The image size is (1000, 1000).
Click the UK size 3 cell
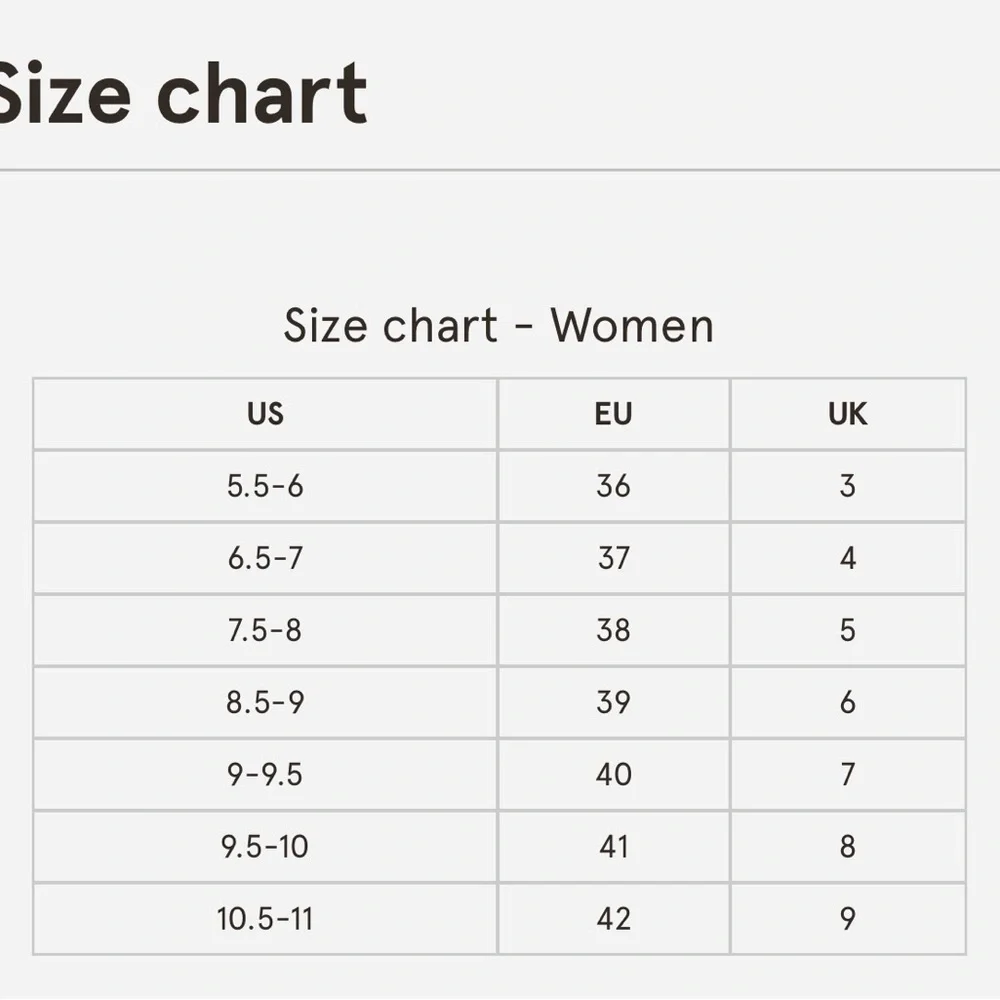point(847,486)
